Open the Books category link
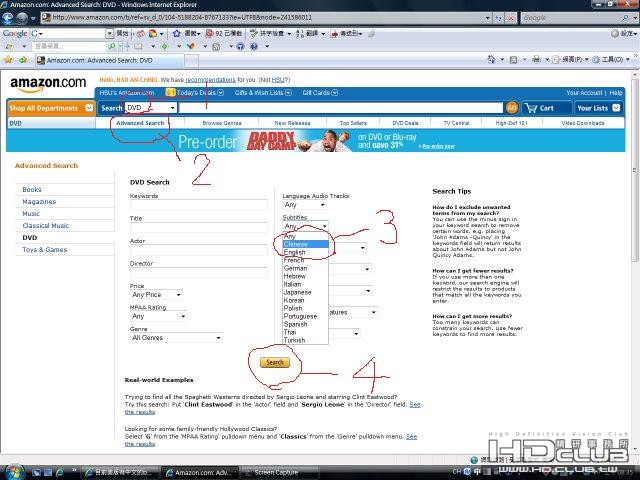The width and height of the screenshot is (640, 480). click(x=32, y=190)
